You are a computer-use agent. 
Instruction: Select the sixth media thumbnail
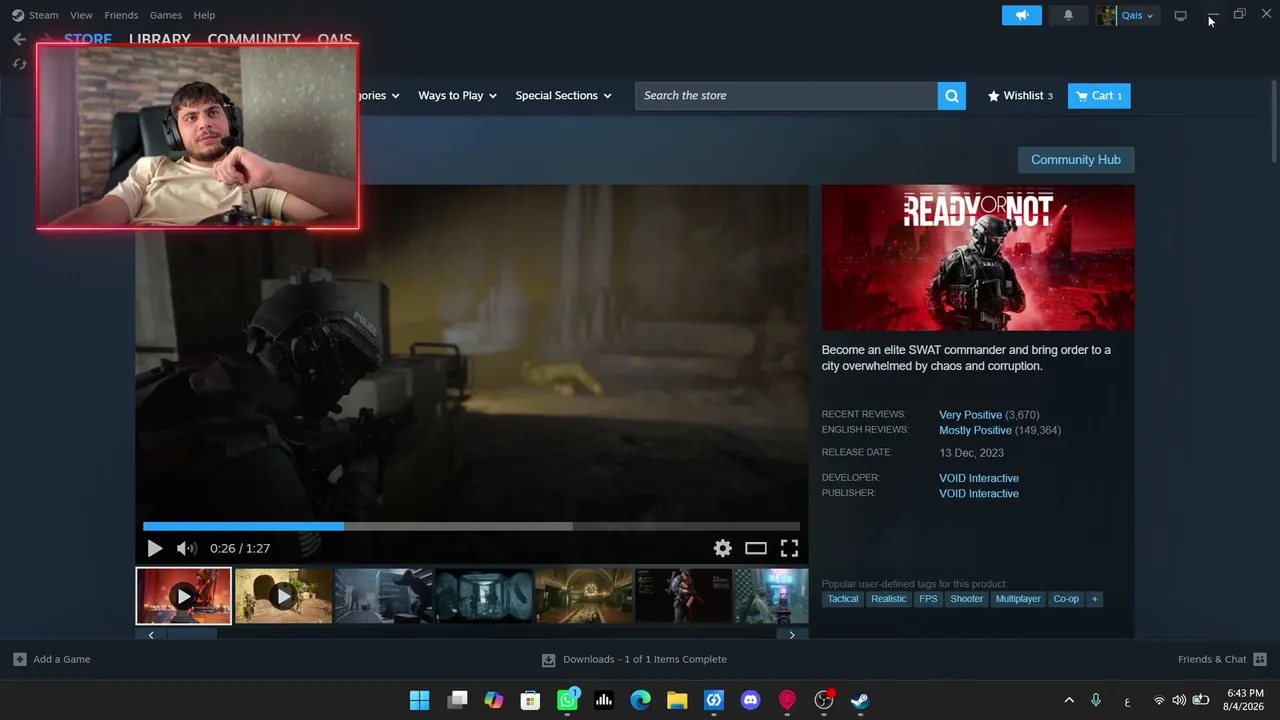coord(684,596)
